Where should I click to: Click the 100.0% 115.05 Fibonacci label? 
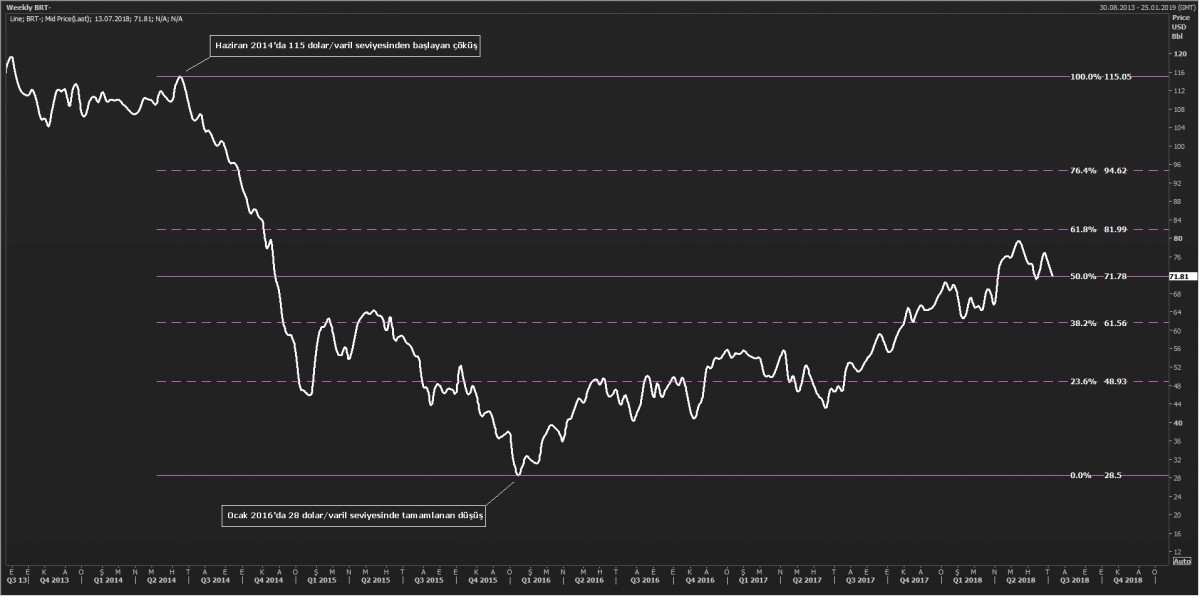pyautogui.click(x=1100, y=77)
